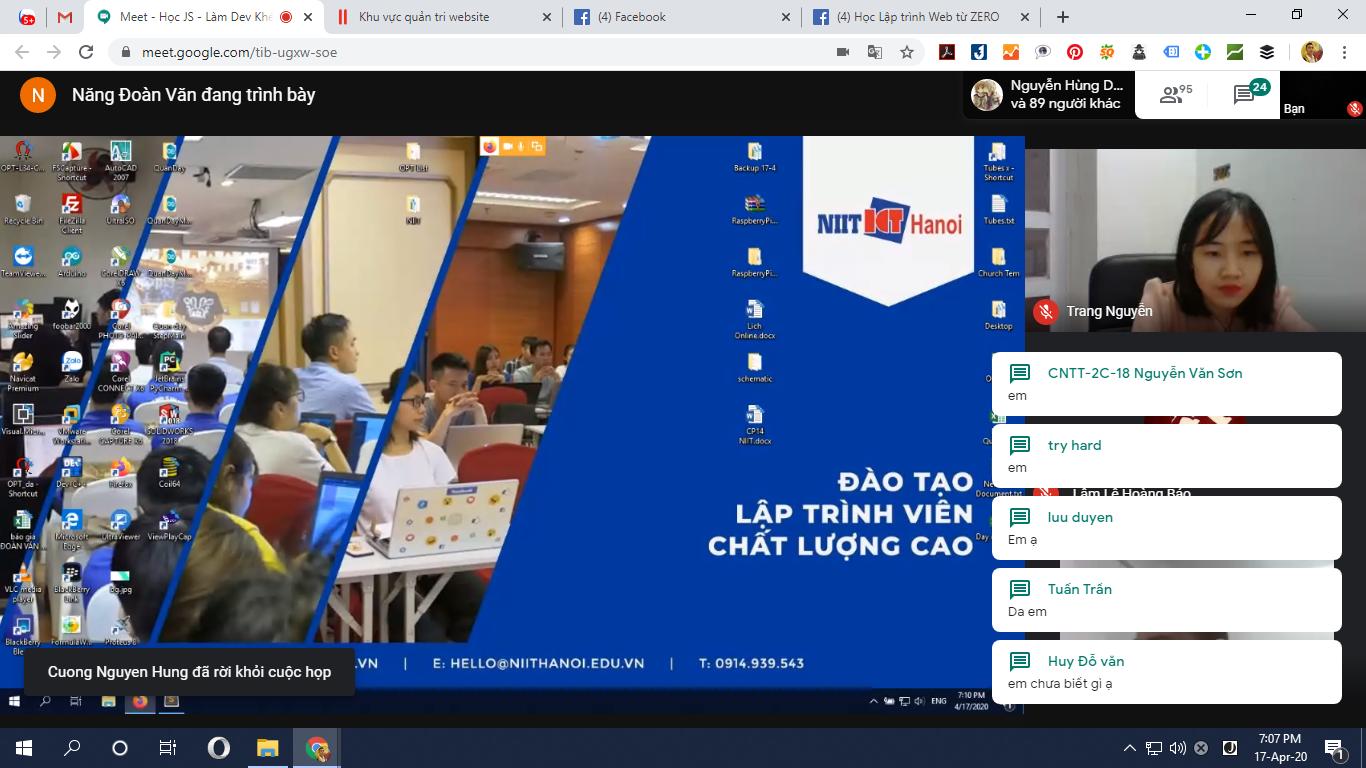
Task: Click the Google Translate icon in address bar
Action: [875, 52]
